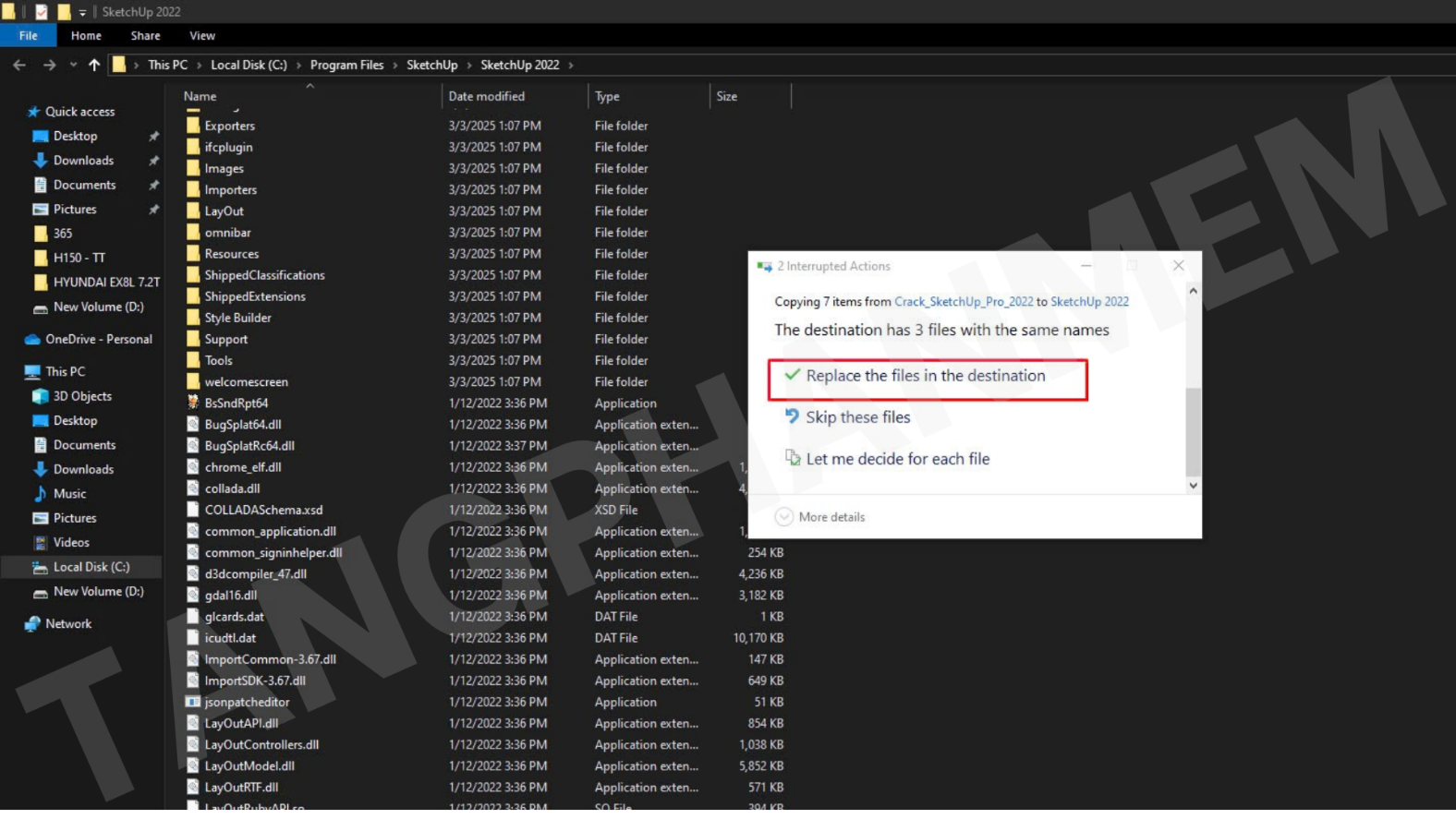Select the glcards.dat file icon
The image size is (1456, 819).
(193, 616)
